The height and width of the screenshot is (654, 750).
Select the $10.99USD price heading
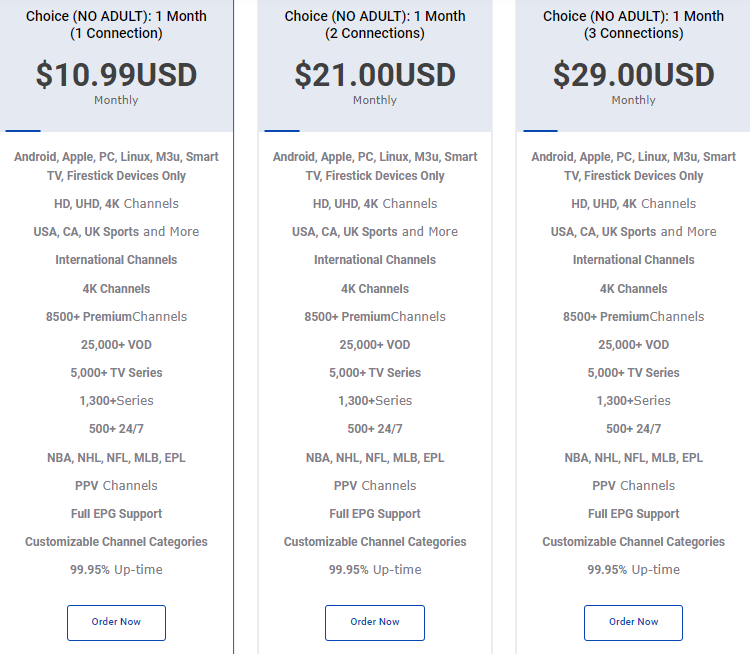116,75
